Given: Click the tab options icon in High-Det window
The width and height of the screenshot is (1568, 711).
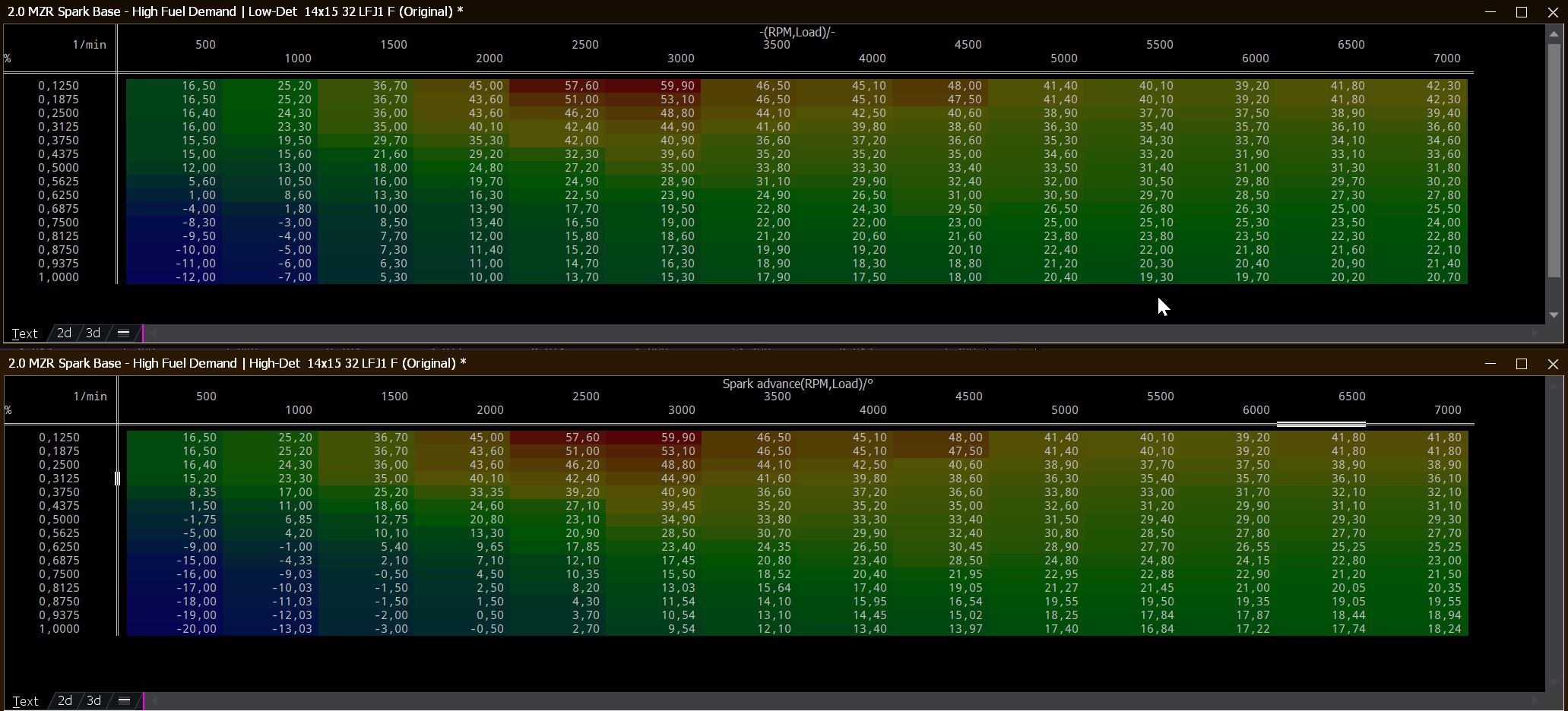Looking at the screenshot, I should tap(124, 700).
